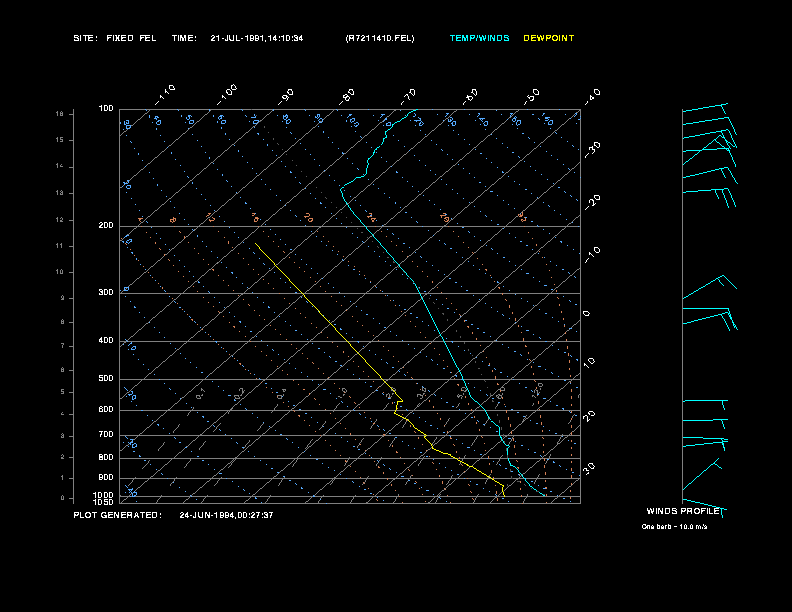Click the 100 pressure label at top left
This screenshot has height=612, width=792.
106,108
